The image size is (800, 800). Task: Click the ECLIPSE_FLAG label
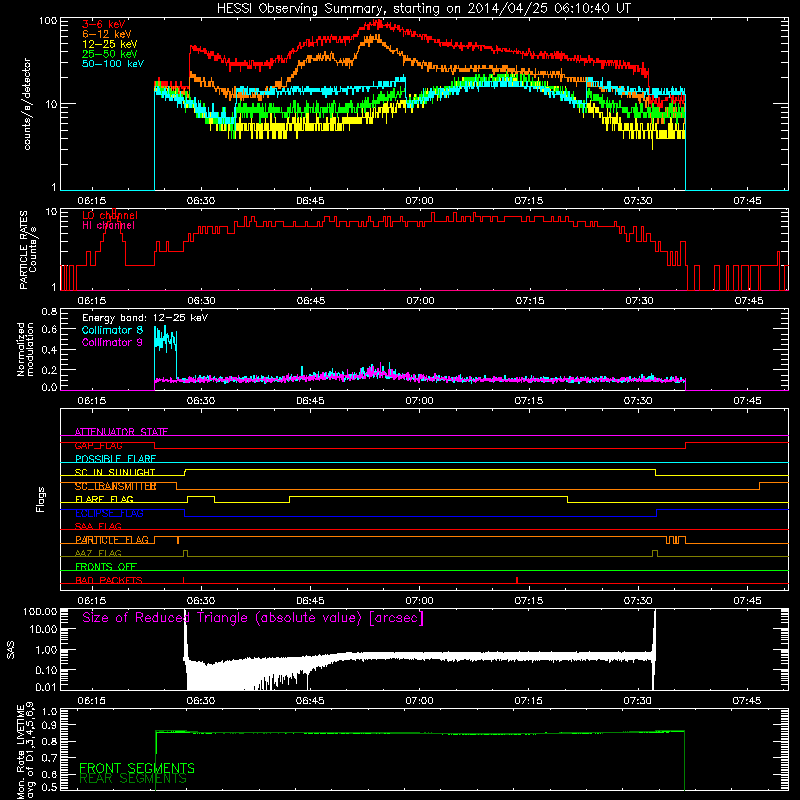click(x=109, y=513)
